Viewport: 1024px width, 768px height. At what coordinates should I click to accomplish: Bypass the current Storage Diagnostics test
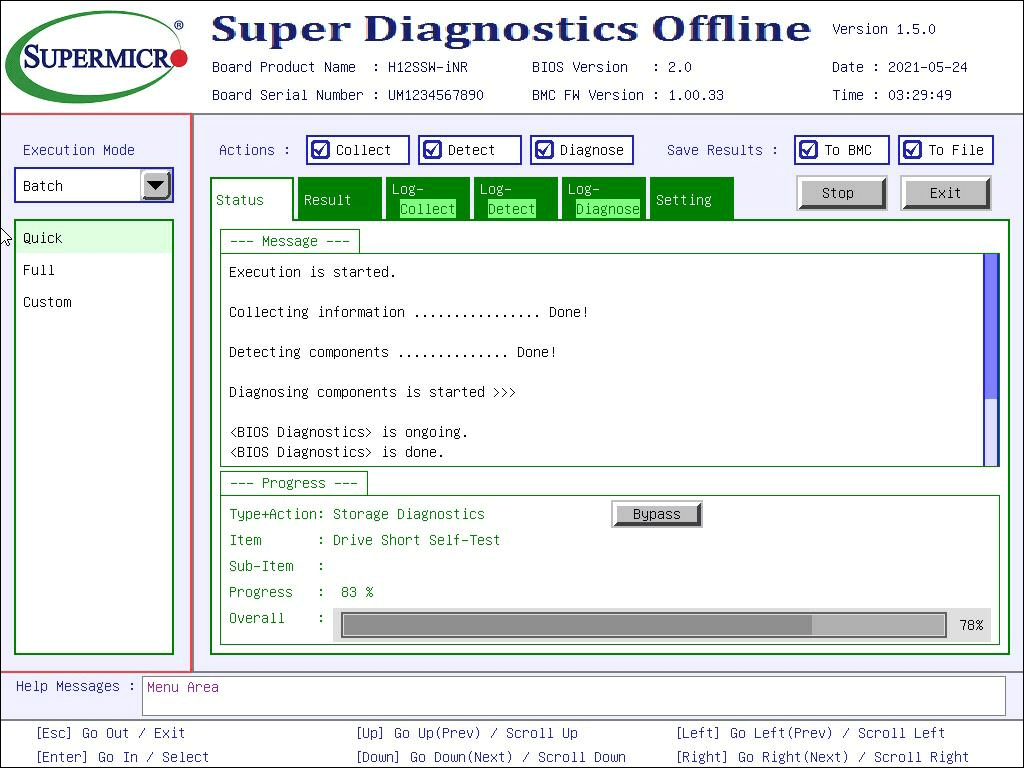(656, 514)
